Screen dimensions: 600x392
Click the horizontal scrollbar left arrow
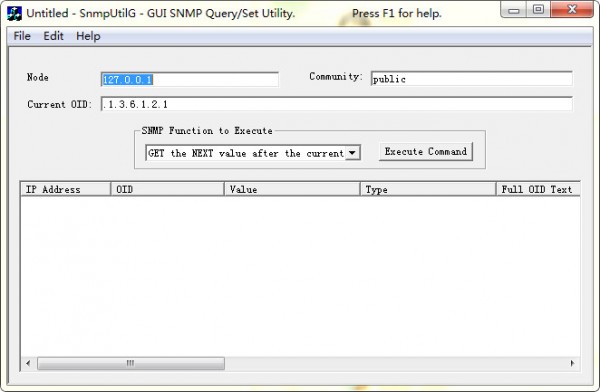coord(28,363)
